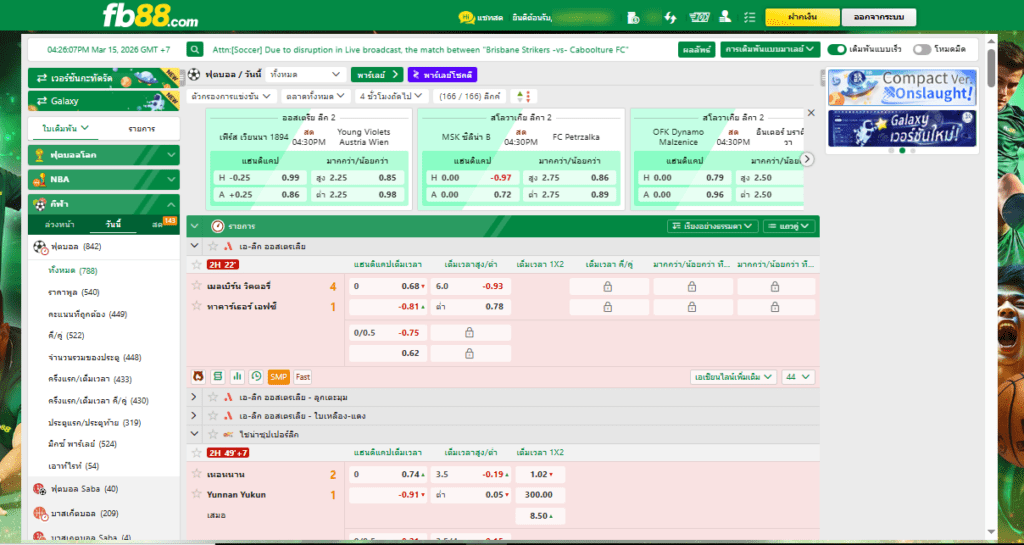
Task: Select Basketball (209) in sidebar
Action: (84, 514)
